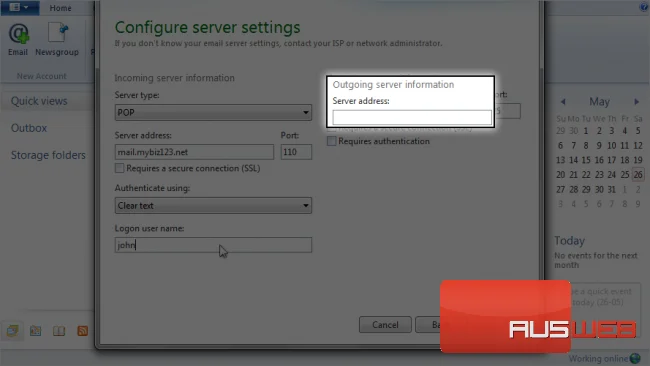This screenshot has width=650, height=366.
Task: Check the Requires authentication box
Action: point(332,141)
